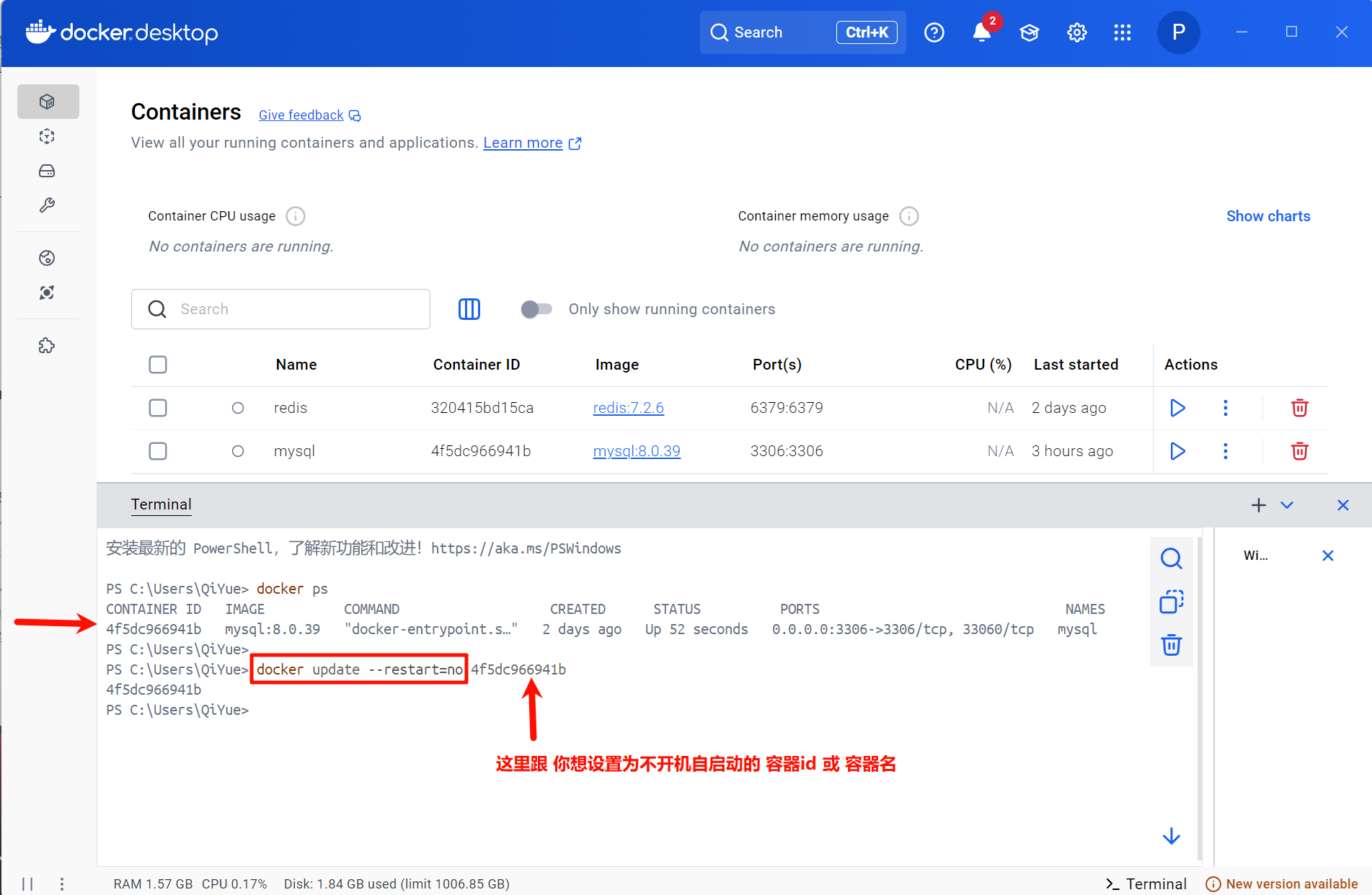
Task: Open the mysql container name in table
Action: [294, 451]
